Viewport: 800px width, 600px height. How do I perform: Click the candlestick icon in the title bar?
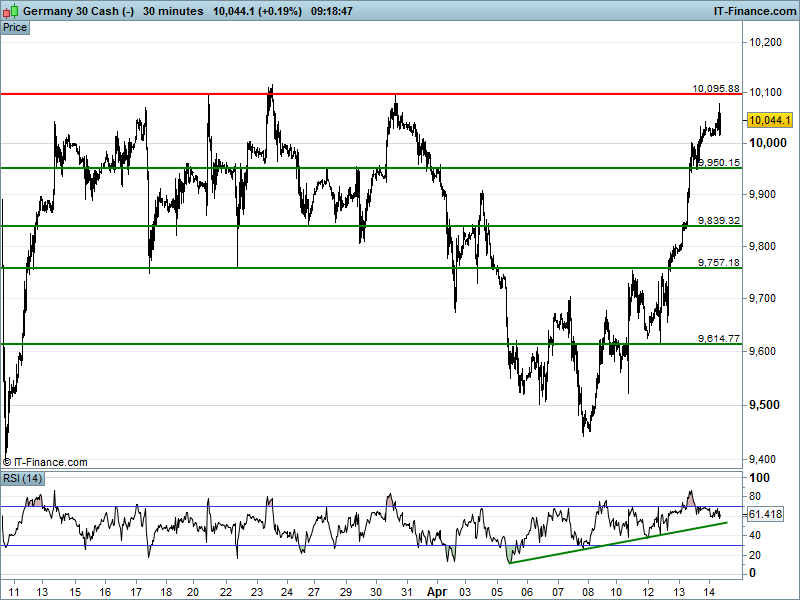(x=10, y=11)
